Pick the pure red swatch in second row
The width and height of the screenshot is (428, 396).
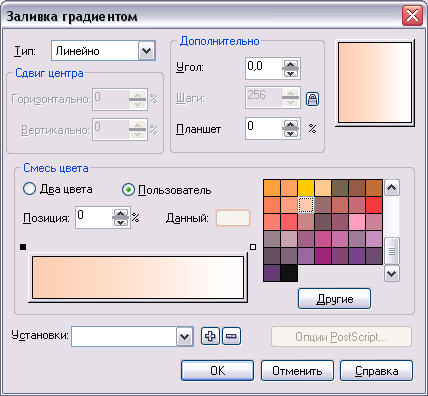(374, 205)
